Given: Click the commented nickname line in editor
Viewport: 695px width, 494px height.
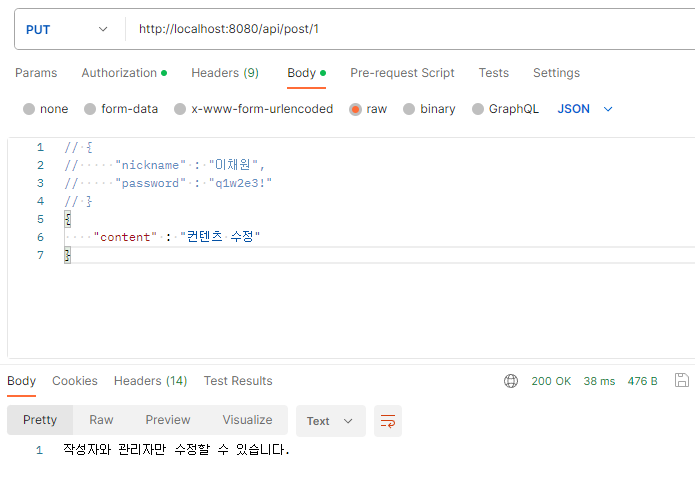Looking at the screenshot, I should (164, 165).
